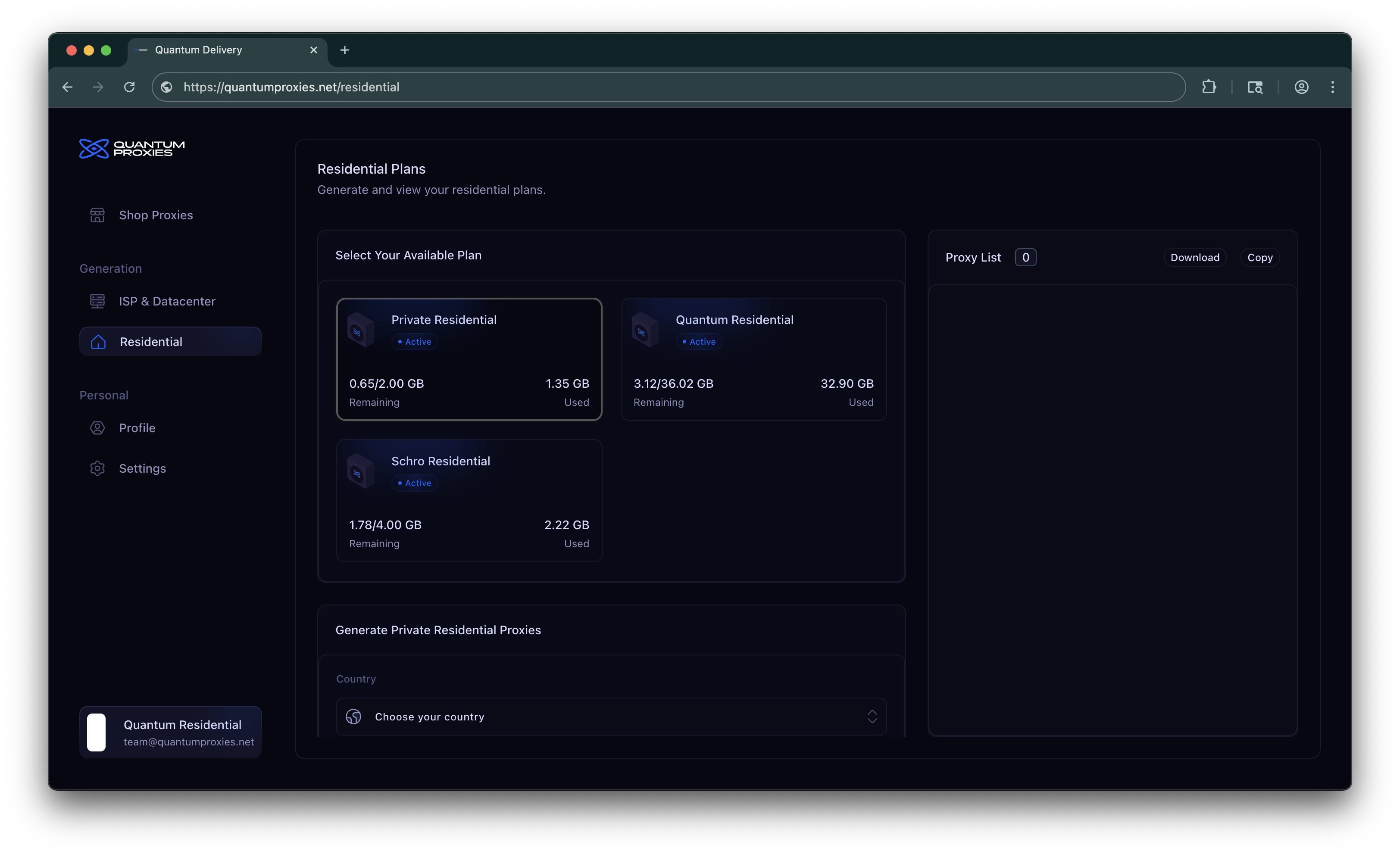Open the Quantum Residential account switcher

point(170,732)
